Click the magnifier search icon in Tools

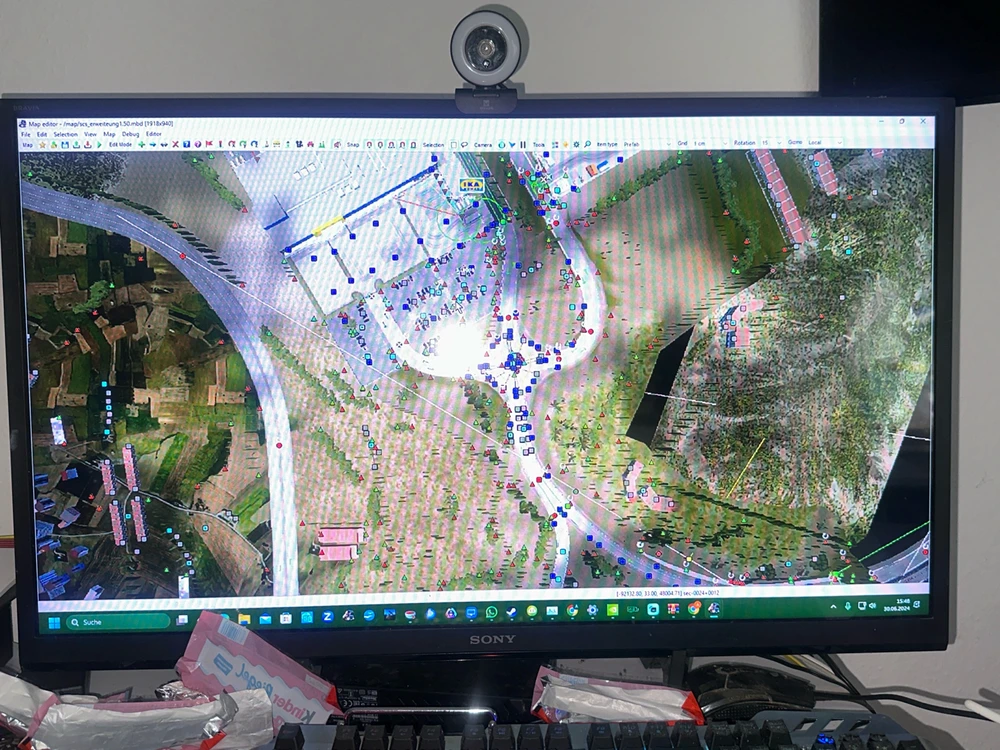(x=588, y=145)
